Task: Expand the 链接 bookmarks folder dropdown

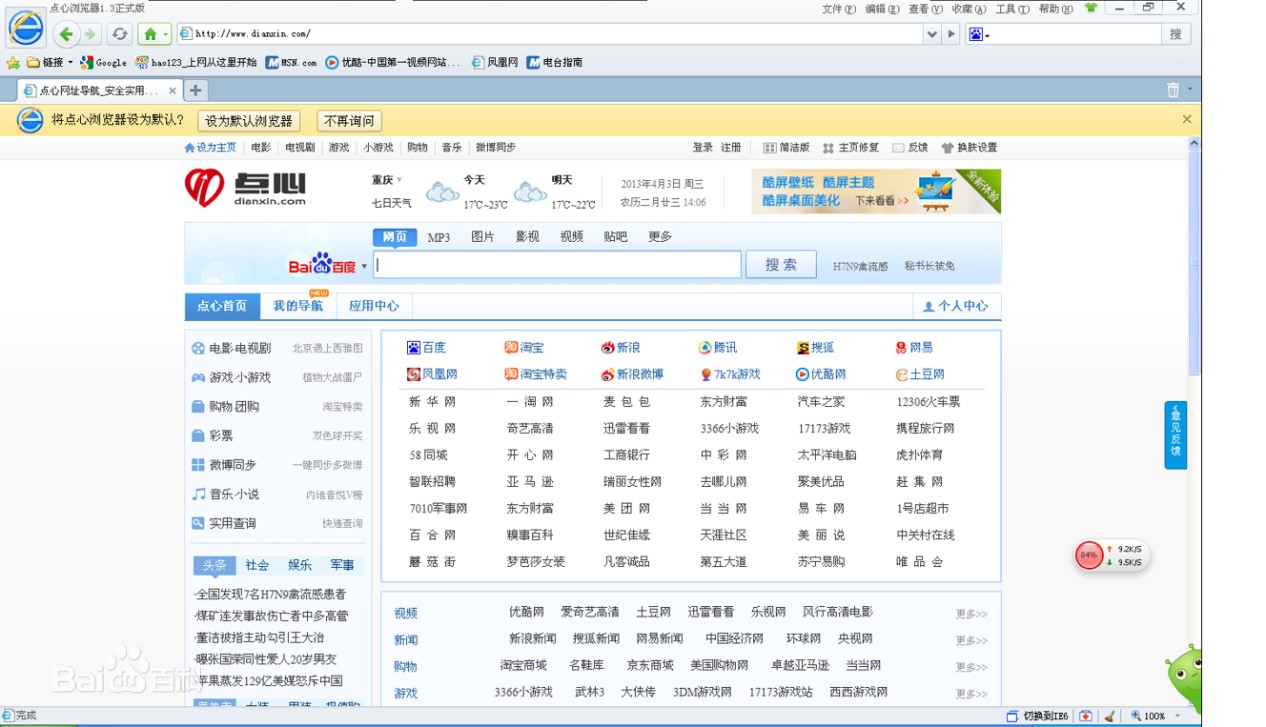Action: pos(70,62)
